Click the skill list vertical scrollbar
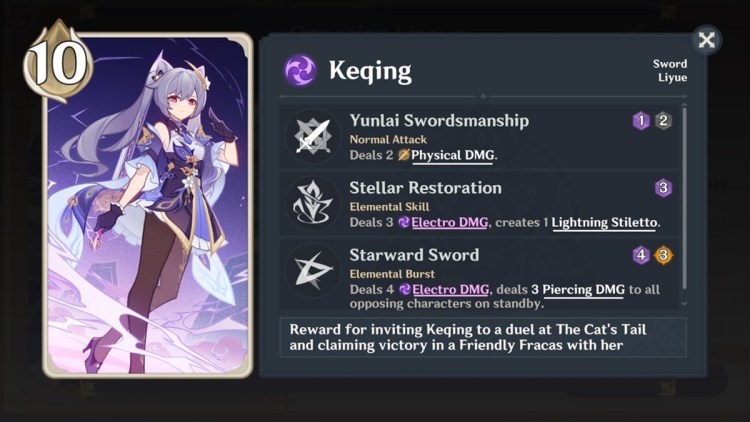This screenshot has width=750, height=422. [x=684, y=199]
